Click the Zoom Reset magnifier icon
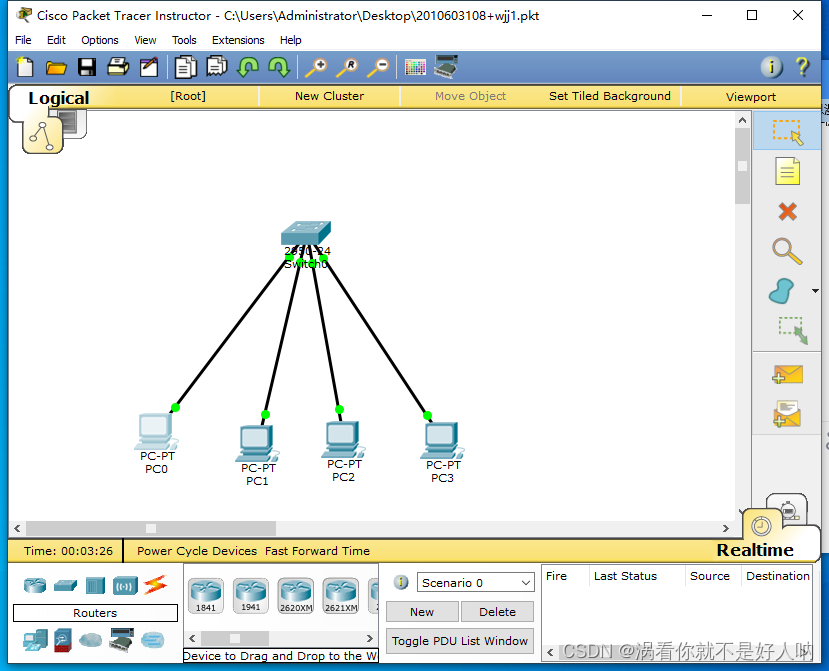 coord(347,68)
